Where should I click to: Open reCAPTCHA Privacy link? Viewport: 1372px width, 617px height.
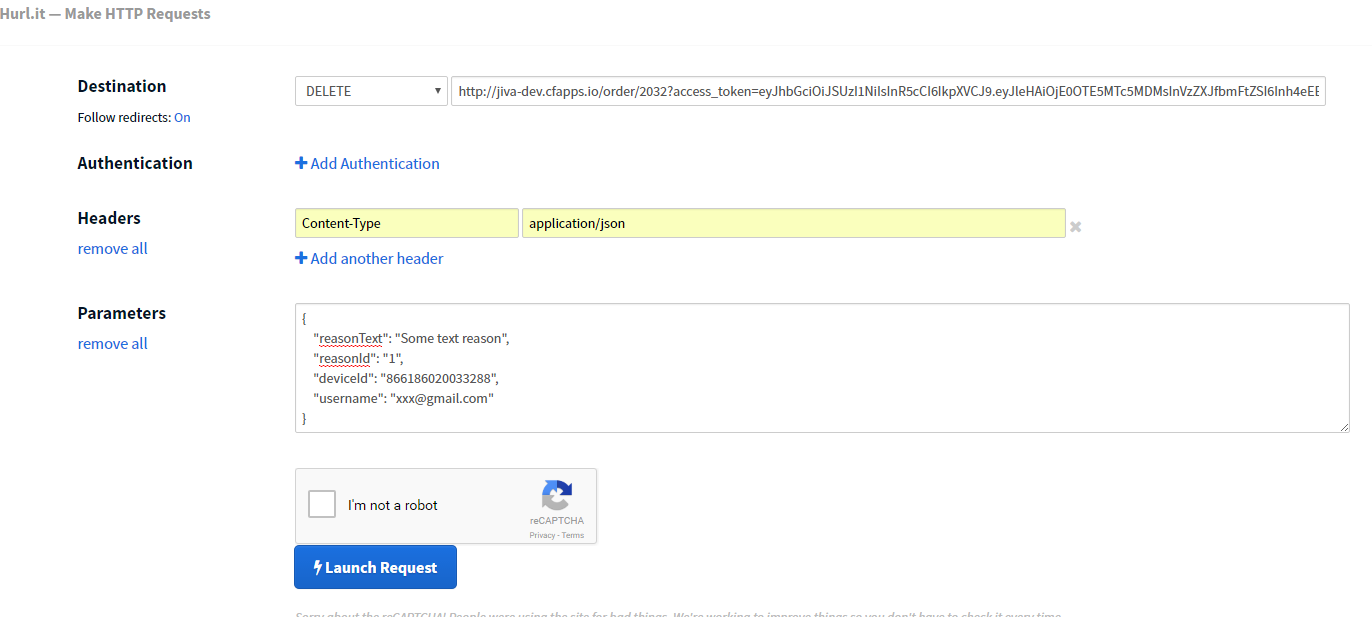[x=542, y=535]
